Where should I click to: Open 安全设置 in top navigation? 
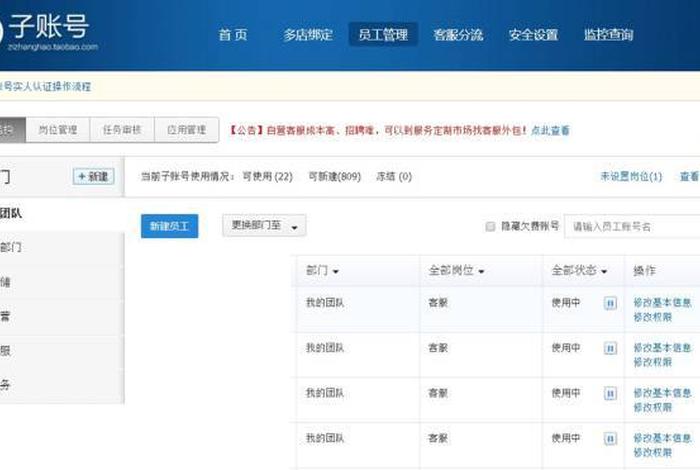[x=533, y=34]
